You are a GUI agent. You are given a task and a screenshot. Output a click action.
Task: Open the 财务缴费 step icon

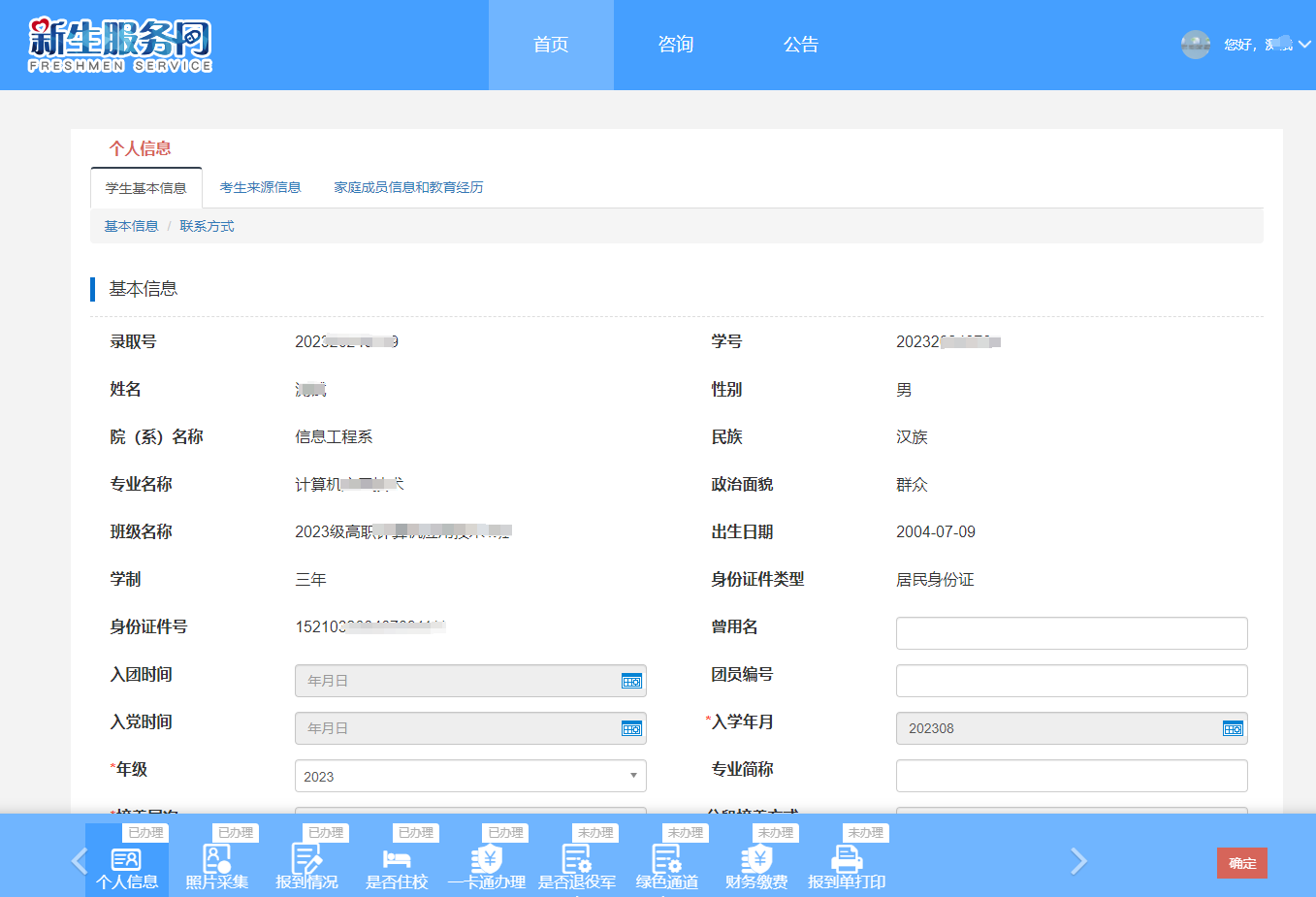click(757, 860)
